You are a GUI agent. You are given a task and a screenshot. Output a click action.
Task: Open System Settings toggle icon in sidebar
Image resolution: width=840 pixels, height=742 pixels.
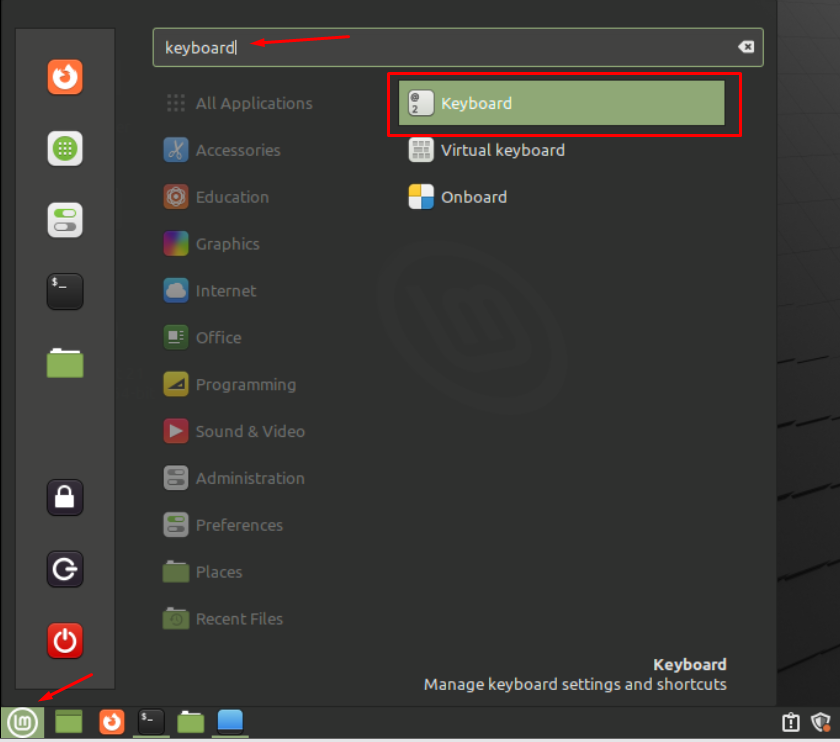(x=65, y=220)
